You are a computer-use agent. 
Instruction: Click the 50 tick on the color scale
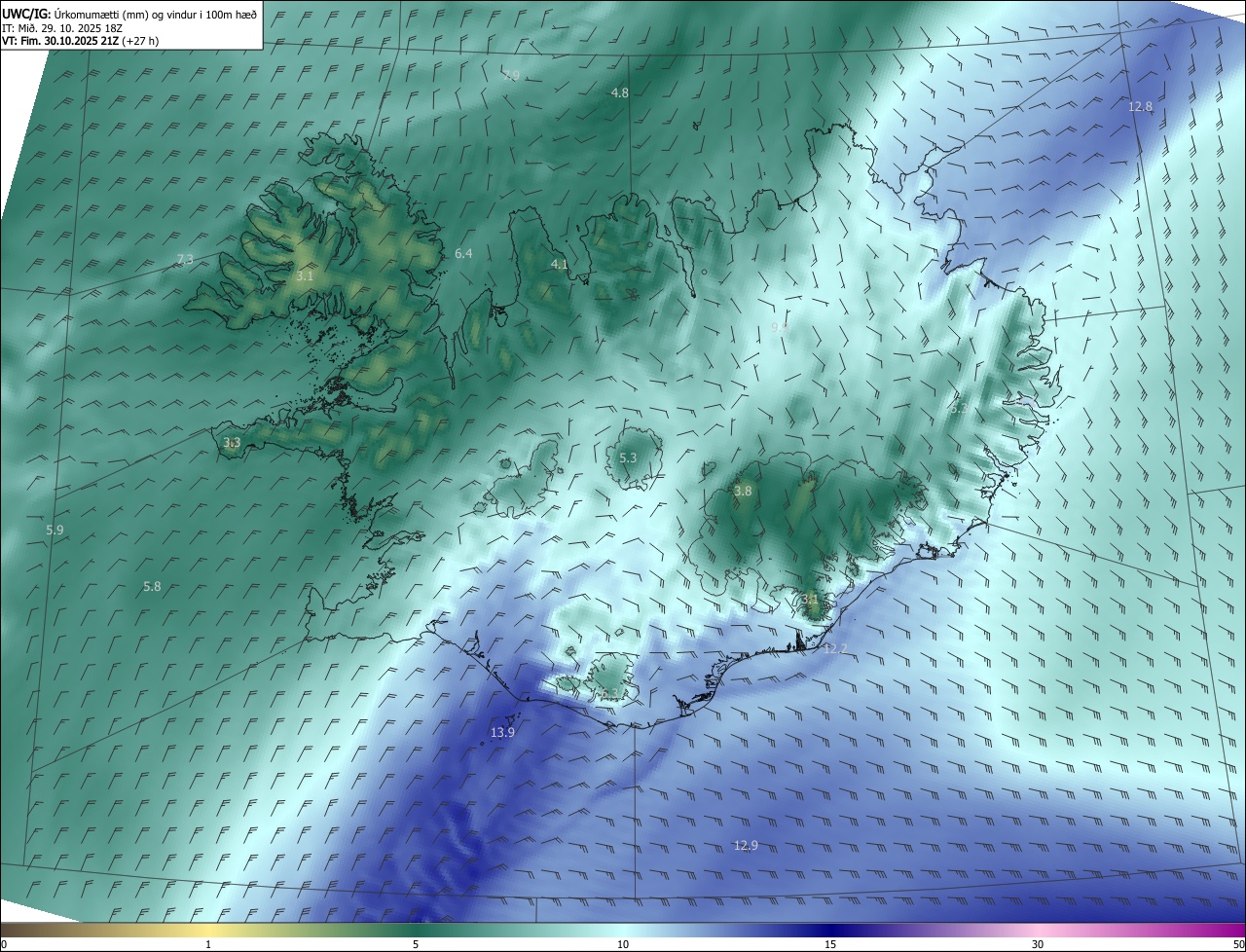click(1238, 945)
